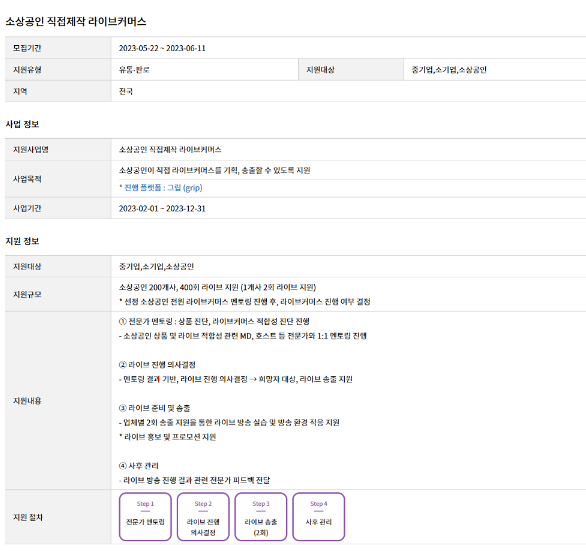586x555 pixels.
Task: Click the Step 1 전문가 멘토링 box
Action: click(145, 517)
